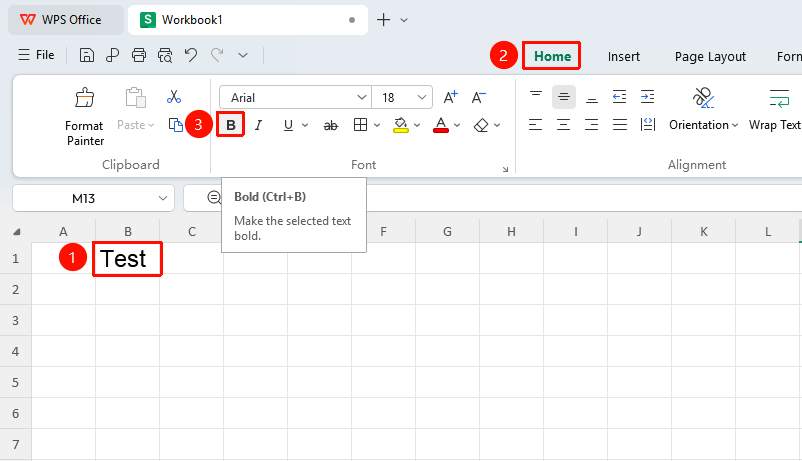This screenshot has width=802, height=461.
Task: Select row 5 header
Action: pyautogui.click(x=15, y=382)
